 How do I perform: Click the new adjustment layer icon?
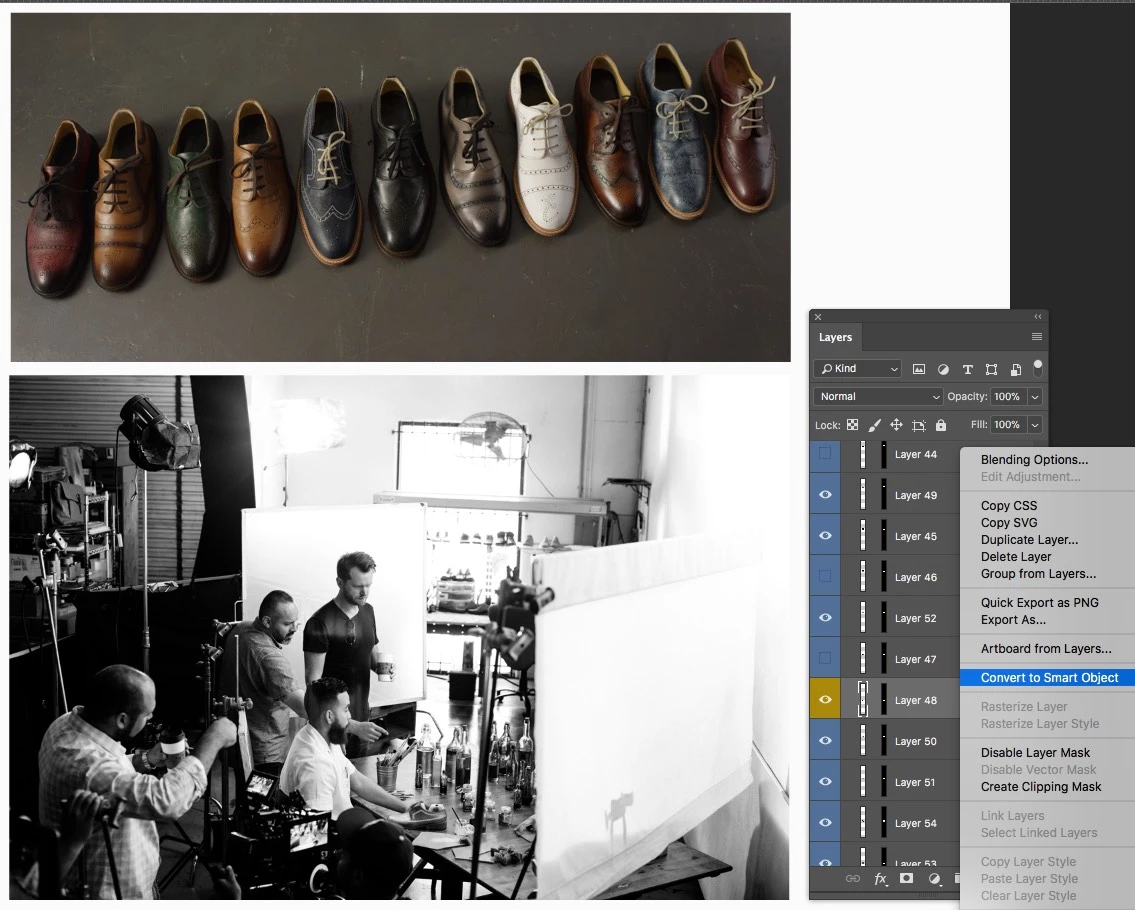tap(934, 879)
